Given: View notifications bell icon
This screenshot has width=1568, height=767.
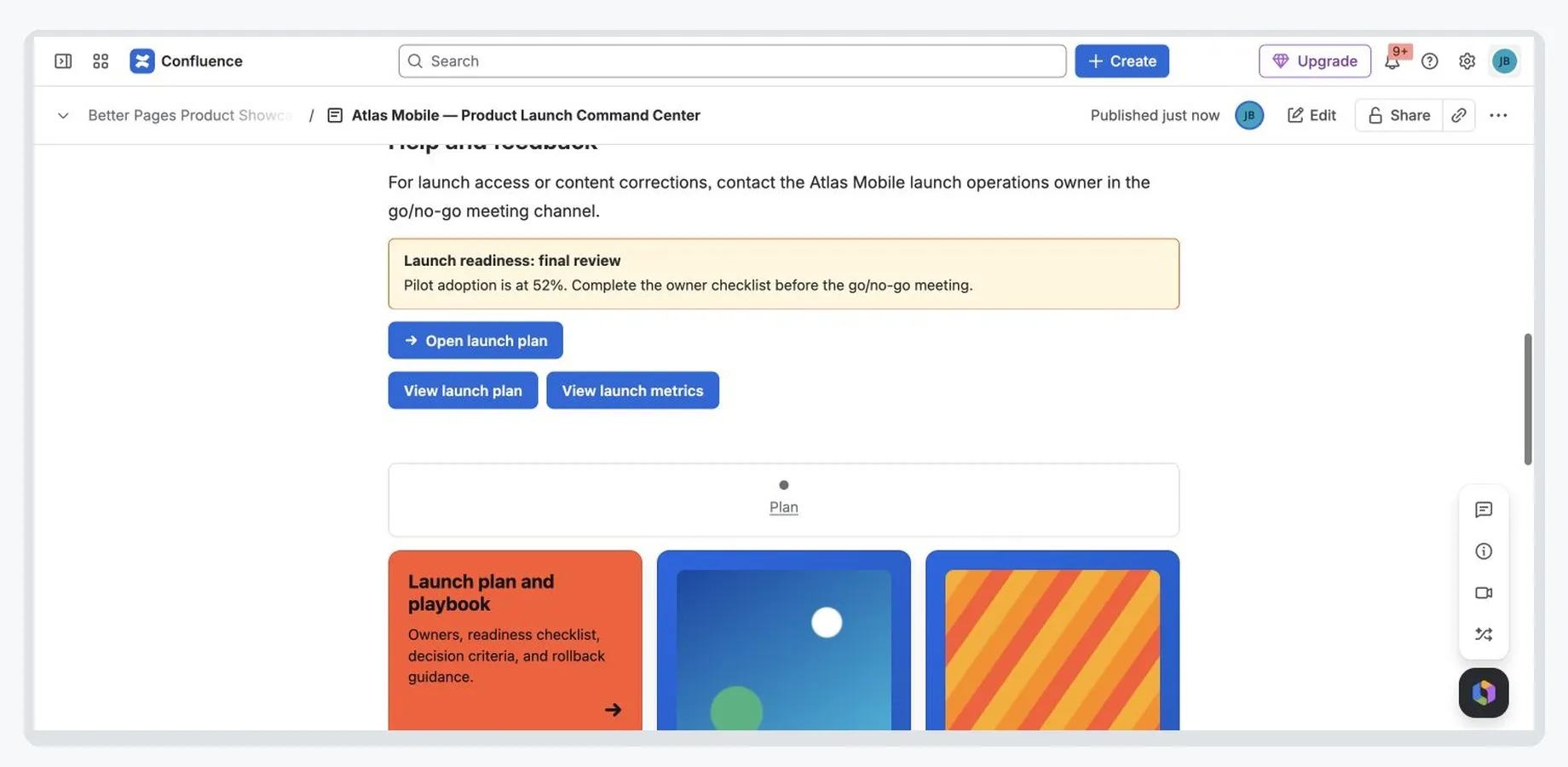Looking at the screenshot, I should pyautogui.click(x=1392, y=61).
